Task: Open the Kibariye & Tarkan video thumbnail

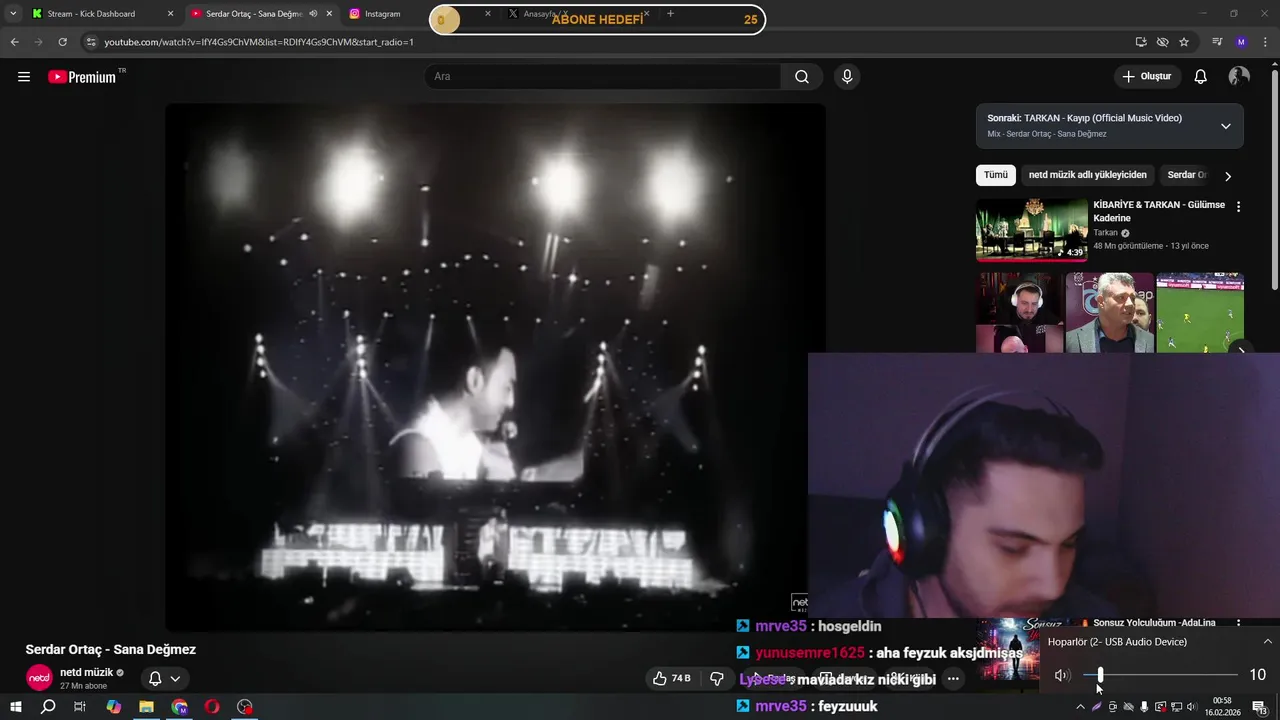Action: coord(1032,229)
